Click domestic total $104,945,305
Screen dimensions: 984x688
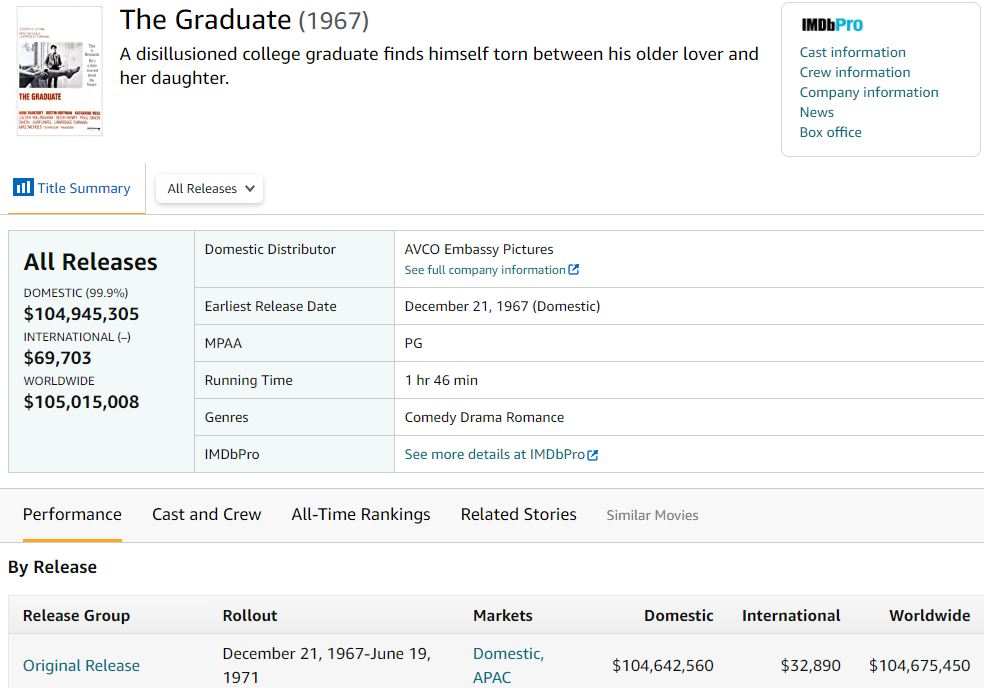click(82, 314)
